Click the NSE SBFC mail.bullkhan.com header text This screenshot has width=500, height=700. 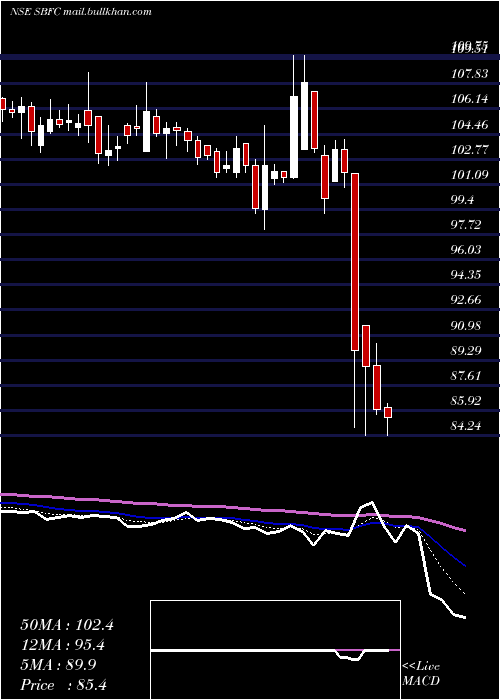[x=81, y=12]
